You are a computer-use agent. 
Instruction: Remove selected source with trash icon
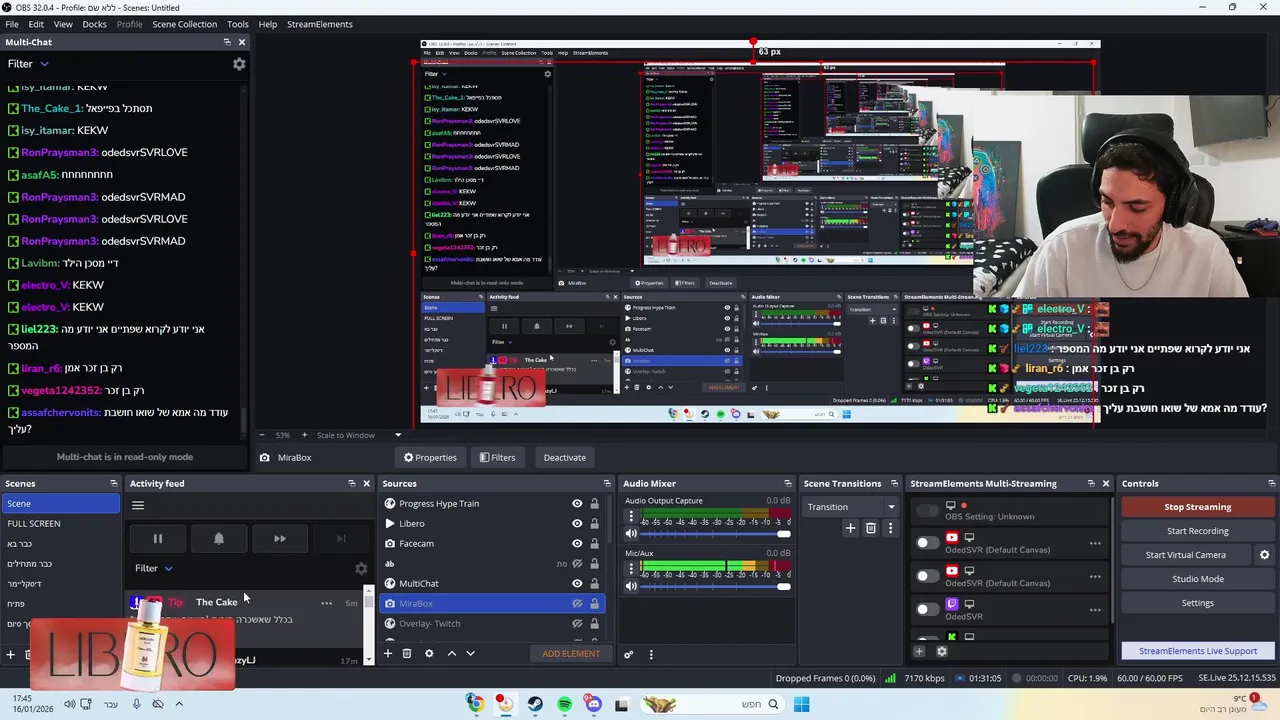coord(407,654)
